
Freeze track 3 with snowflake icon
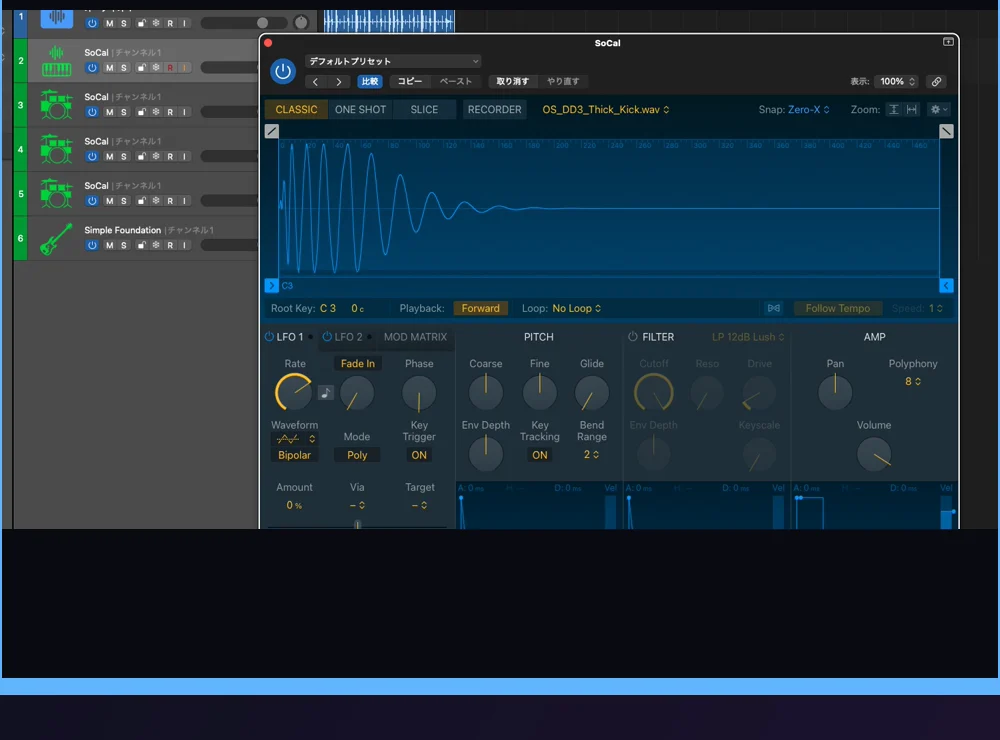(156, 112)
